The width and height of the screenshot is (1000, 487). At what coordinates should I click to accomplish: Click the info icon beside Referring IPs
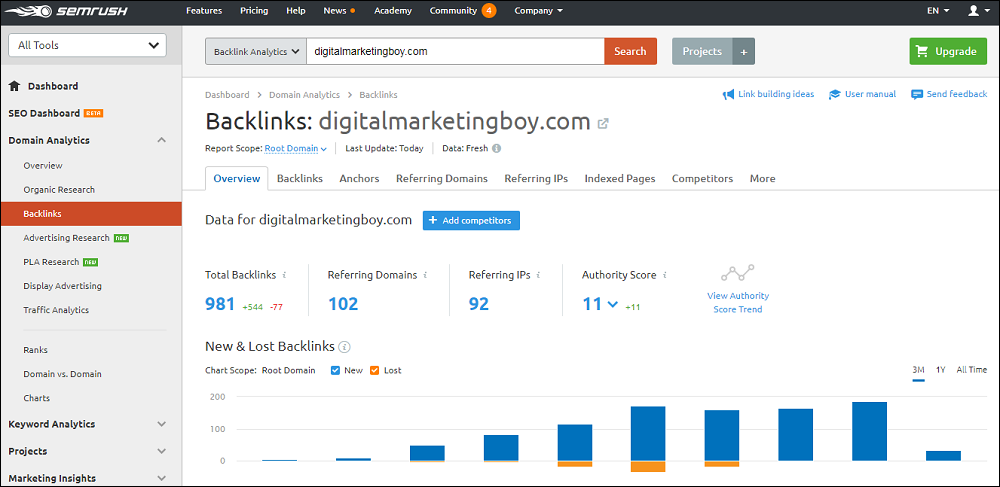[x=538, y=275]
